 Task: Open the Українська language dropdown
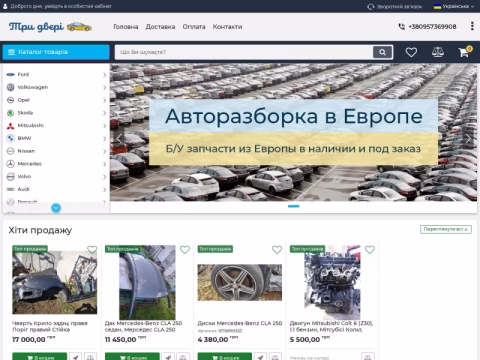tap(454, 6)
